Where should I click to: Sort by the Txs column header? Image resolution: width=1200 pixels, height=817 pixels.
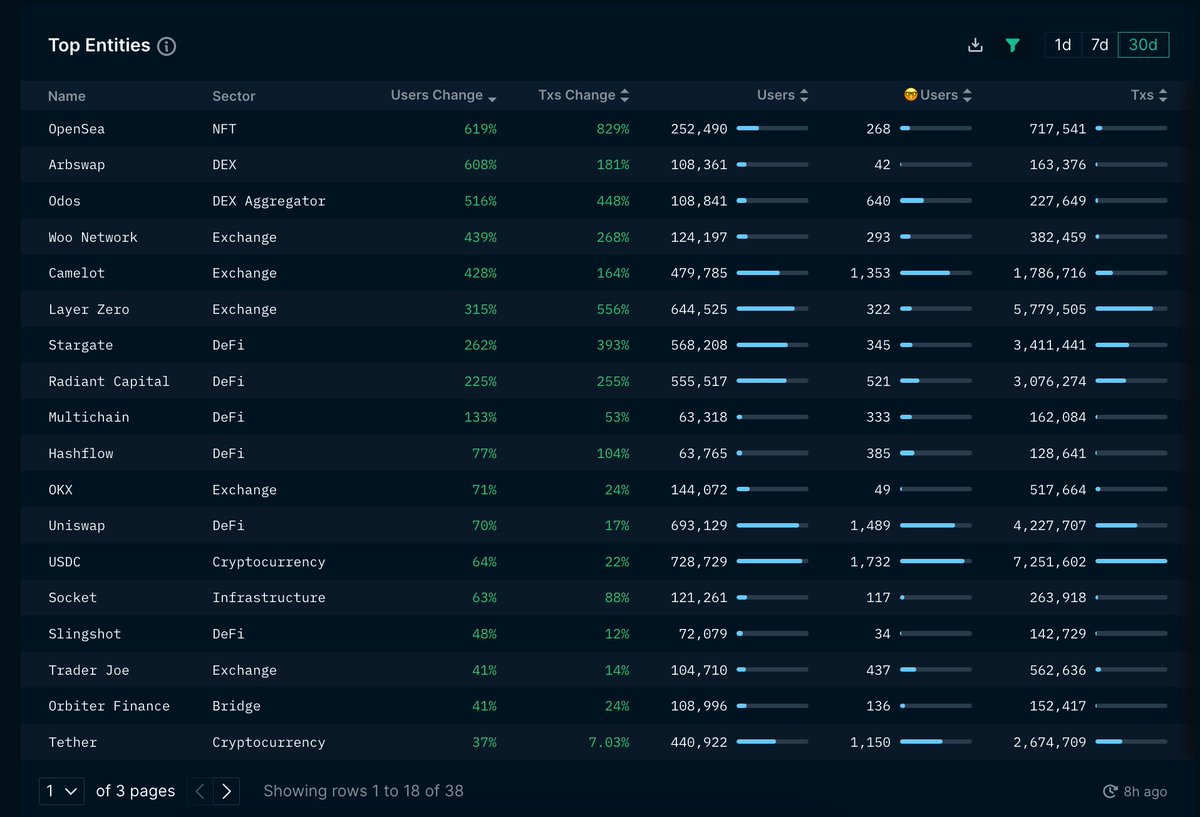(x=1149, y=95)
